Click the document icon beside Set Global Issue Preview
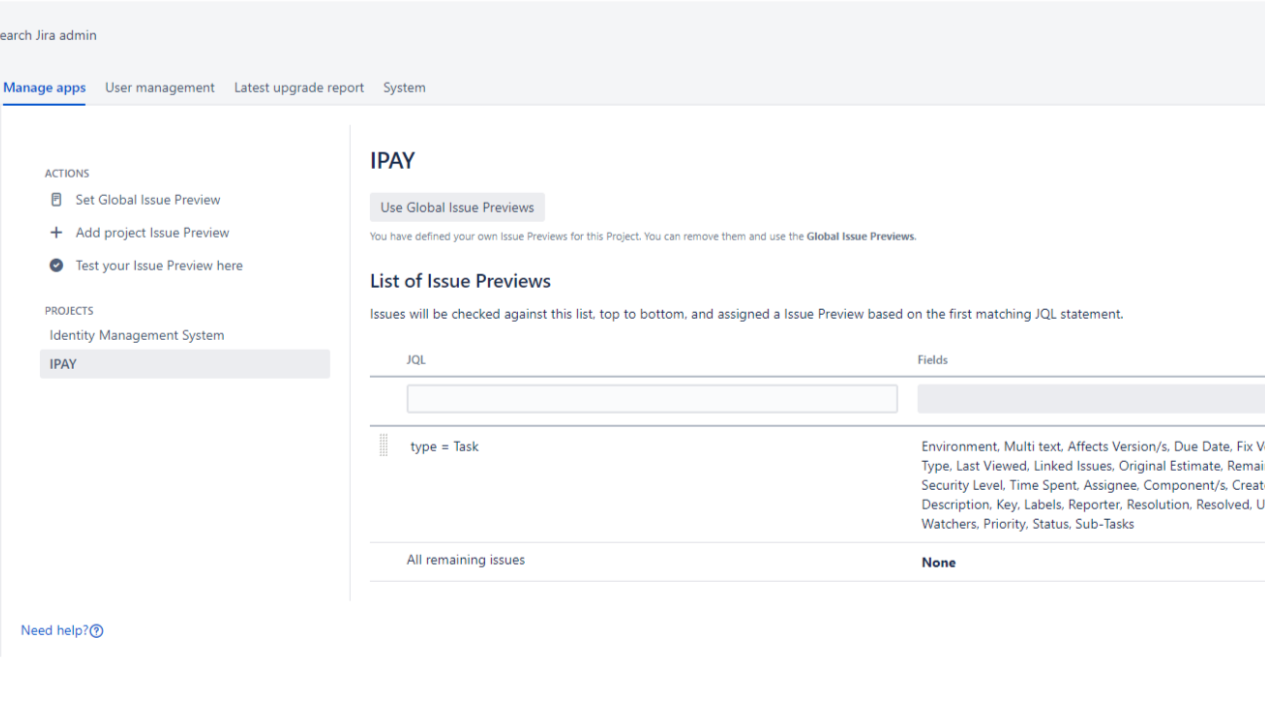Image resolution: width=1265 pixels, height=720 pixels. pos(56,200)
